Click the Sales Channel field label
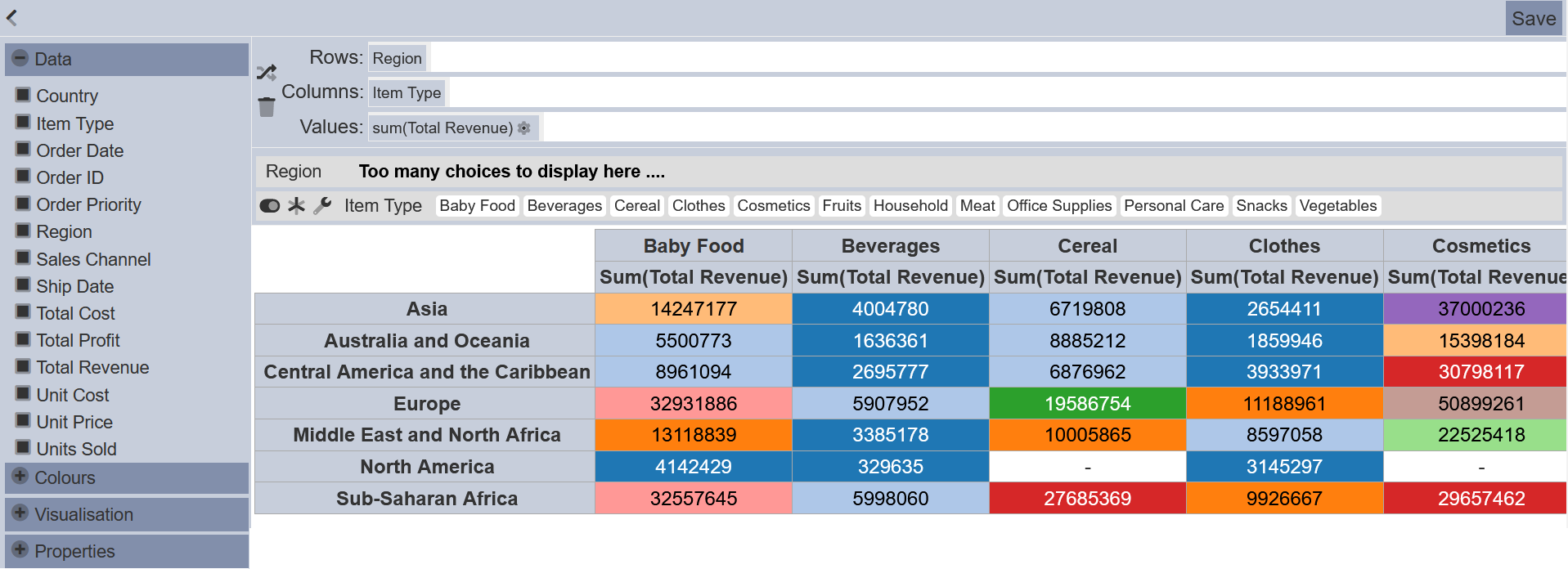The height and width of the screenshot is (569, 1568). (x=93, y=259)
